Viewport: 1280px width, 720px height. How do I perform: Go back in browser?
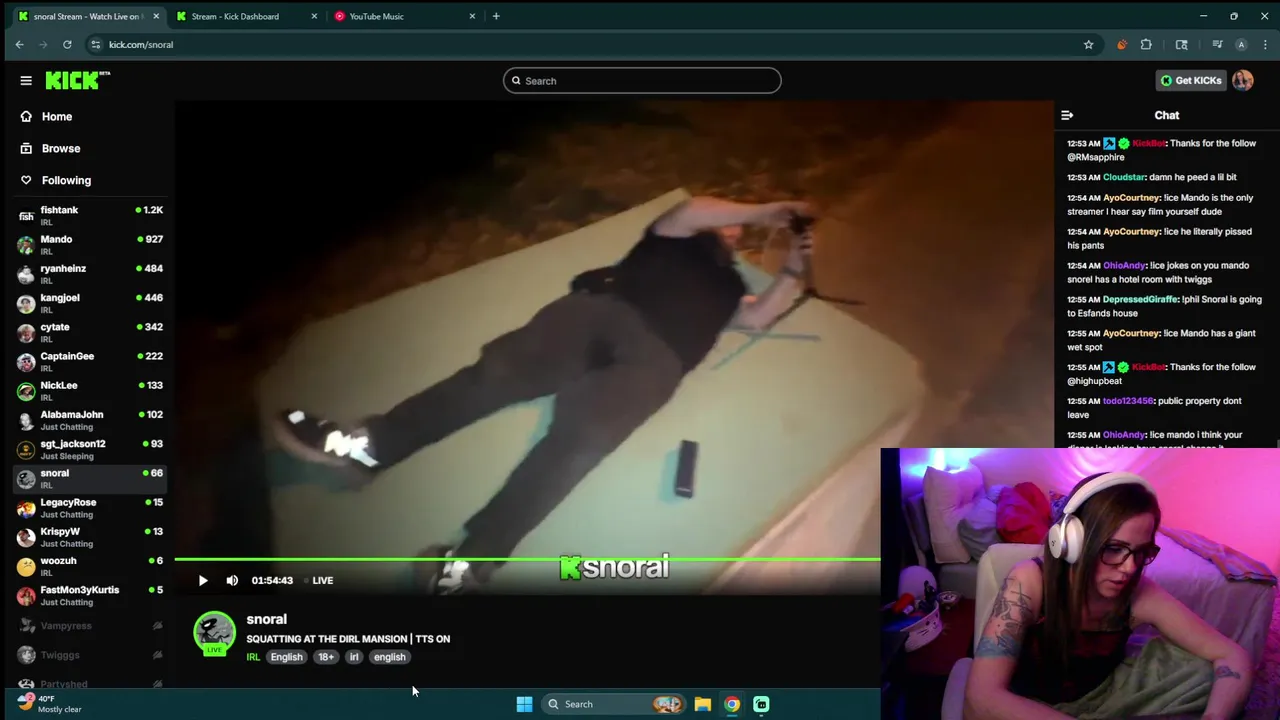tap(19, 44)
